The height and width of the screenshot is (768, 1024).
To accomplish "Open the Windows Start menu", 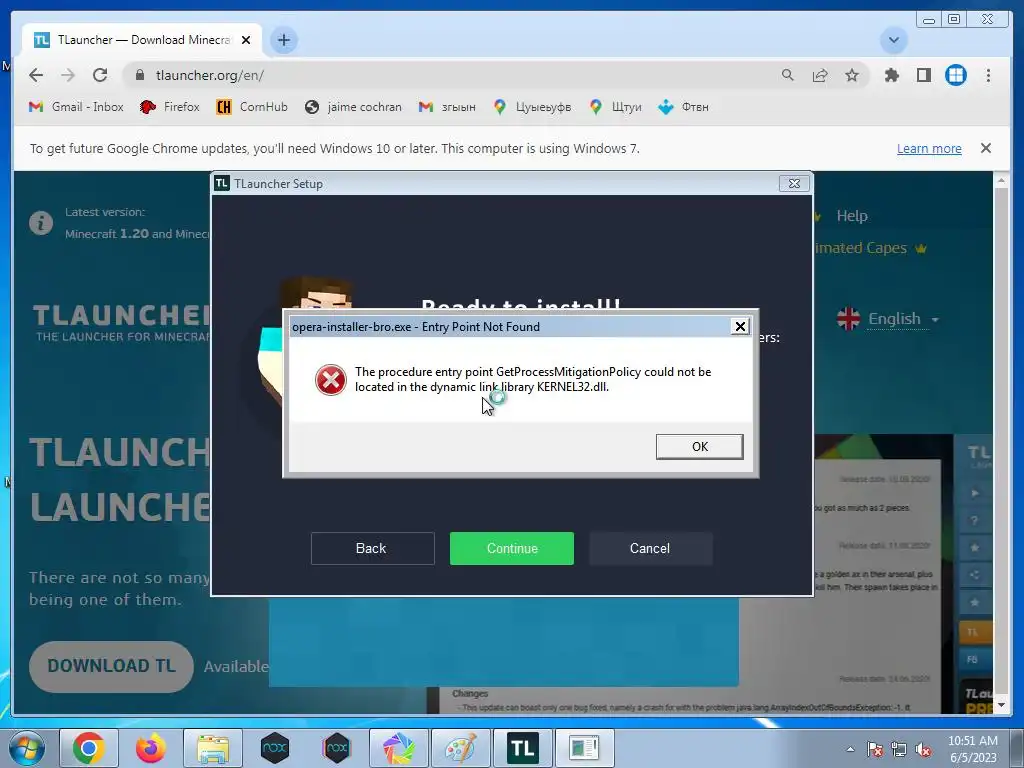I will [x=26, y=748].
